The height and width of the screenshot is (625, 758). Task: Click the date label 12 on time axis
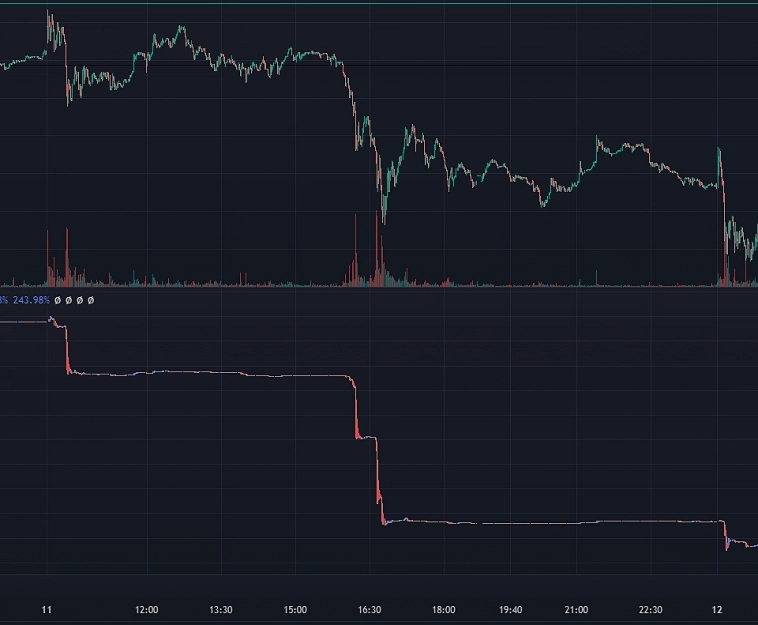pyautogui.click(x=717, y=610)
